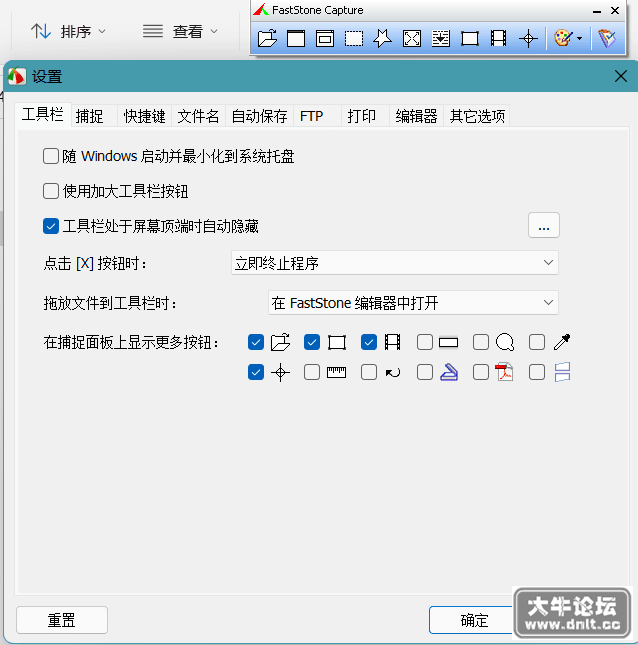Select Capture Full Screen tool
This screenshot has height=645, width=638.
[412, 39]
